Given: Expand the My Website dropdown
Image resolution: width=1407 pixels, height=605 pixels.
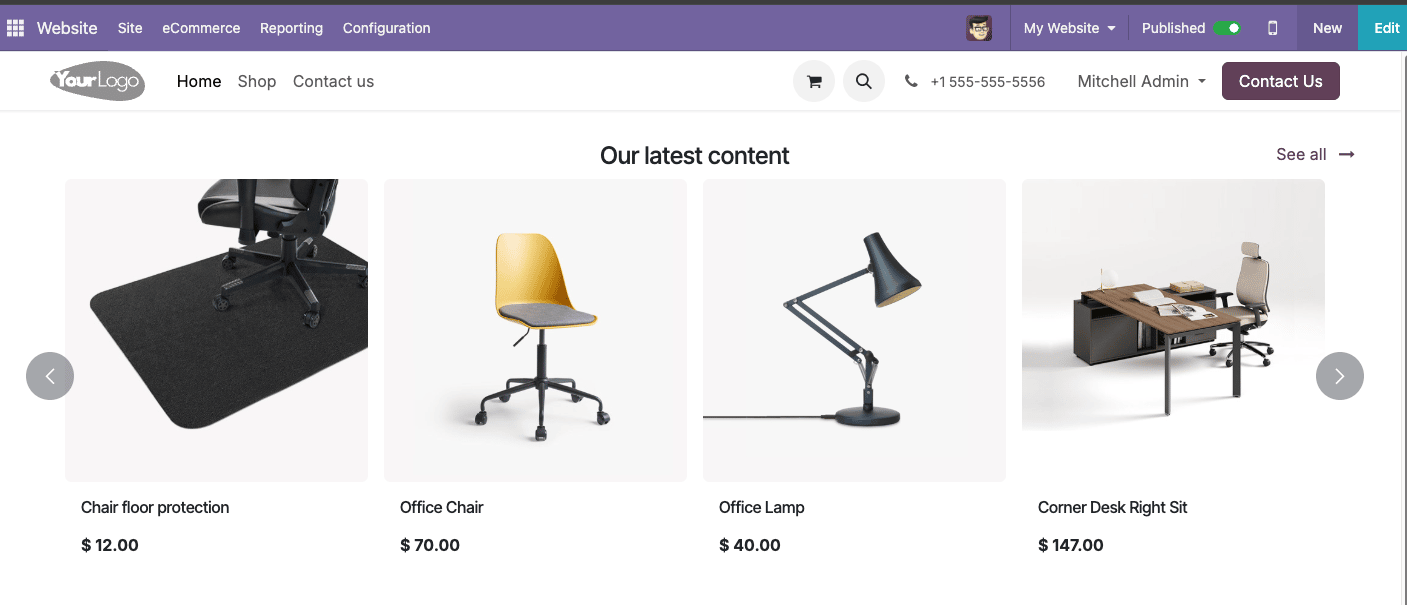Looking at the screenshot, I should (x=1069, y=28).
